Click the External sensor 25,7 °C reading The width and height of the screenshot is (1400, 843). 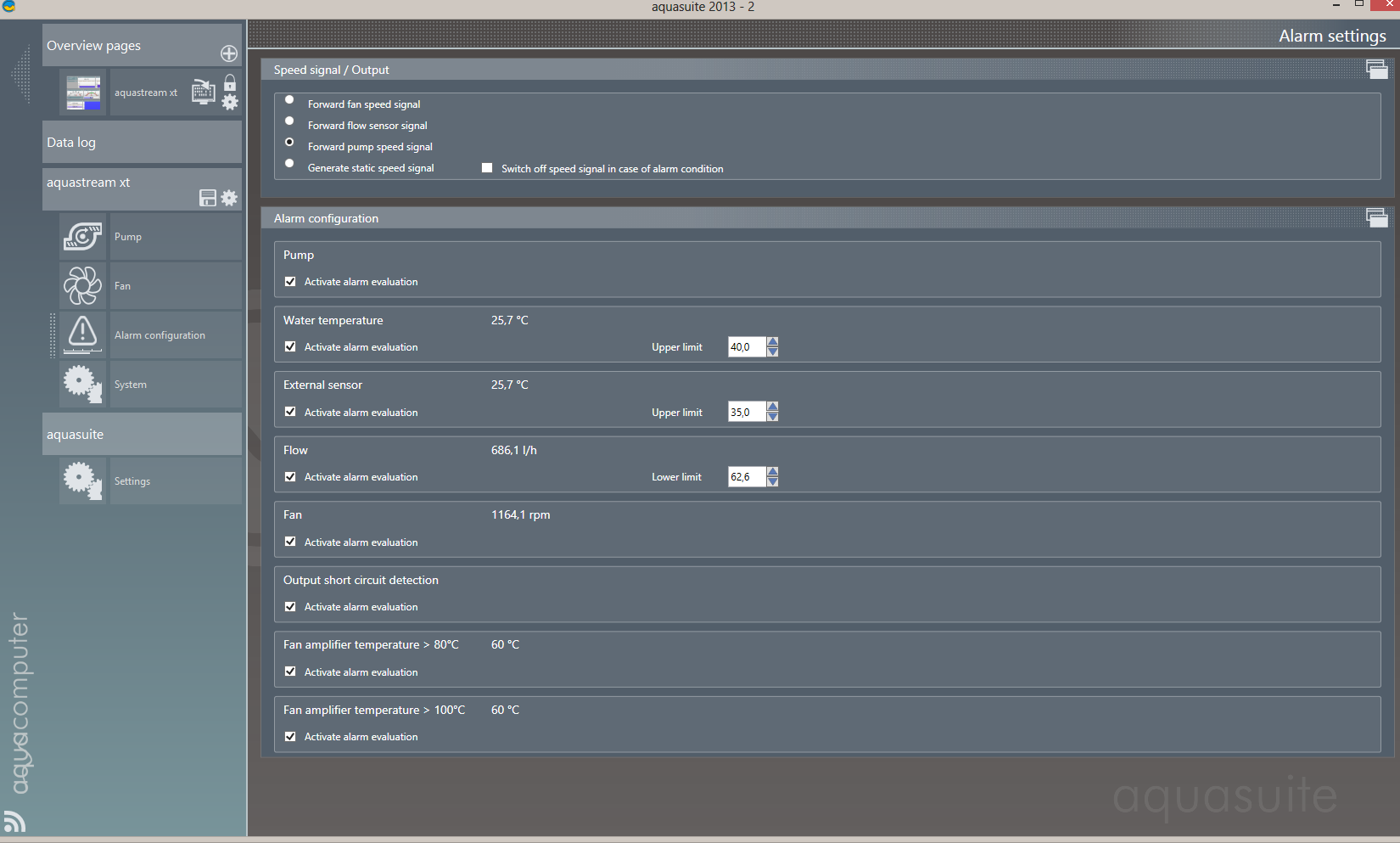click(510, 385)
